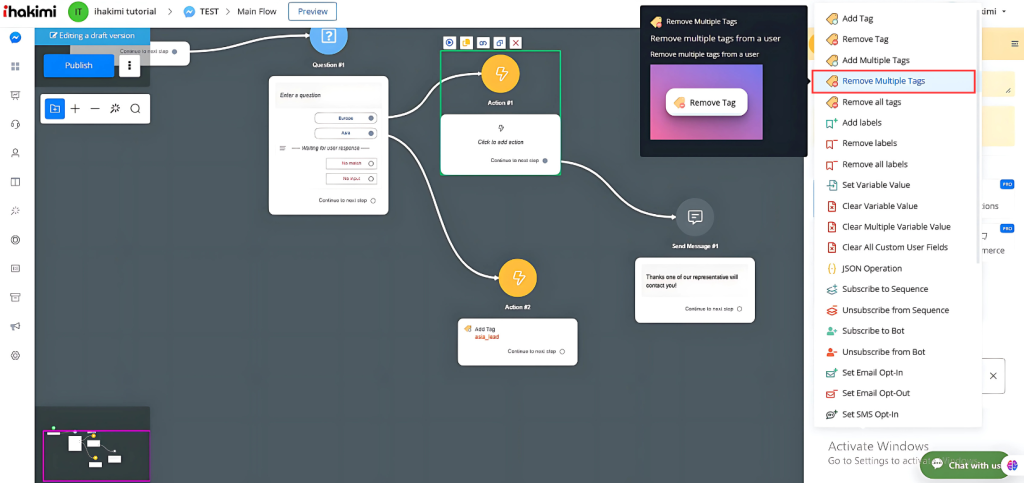Select Set Variable Value menu entry
This screenshot has width=1024, height=483.
click(875, 185)
